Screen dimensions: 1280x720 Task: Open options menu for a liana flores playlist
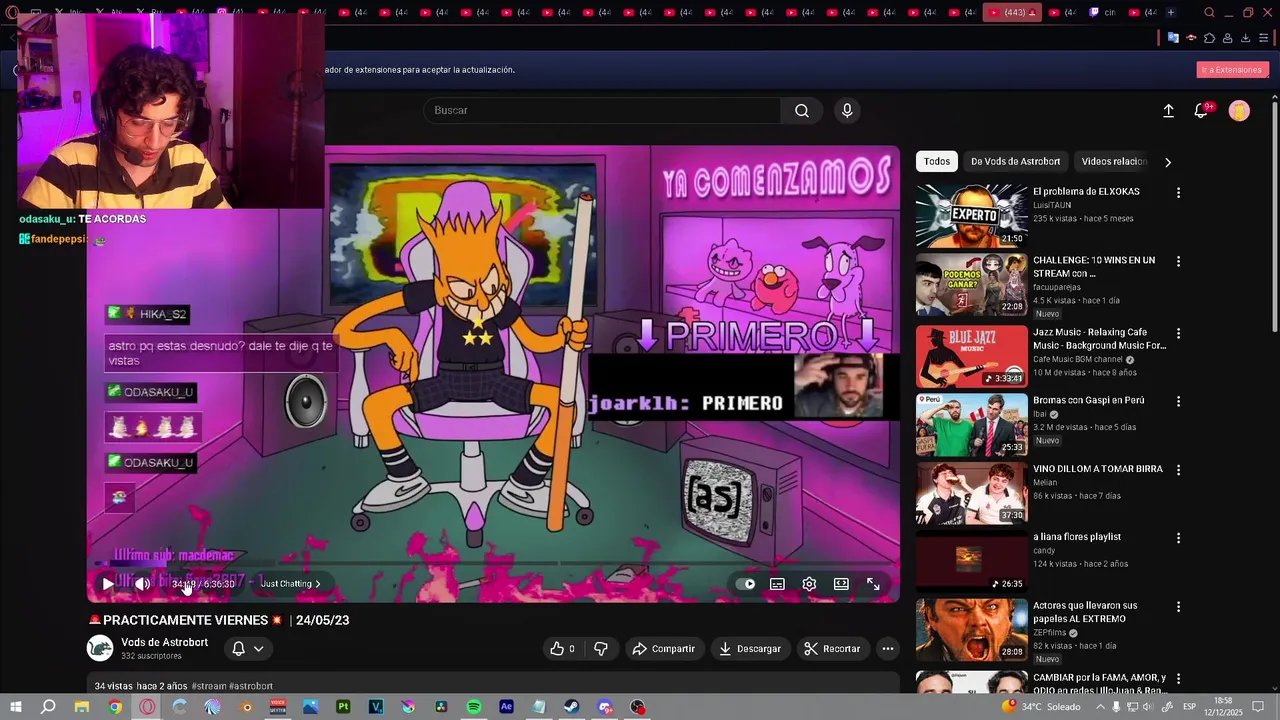point(1178,538)
